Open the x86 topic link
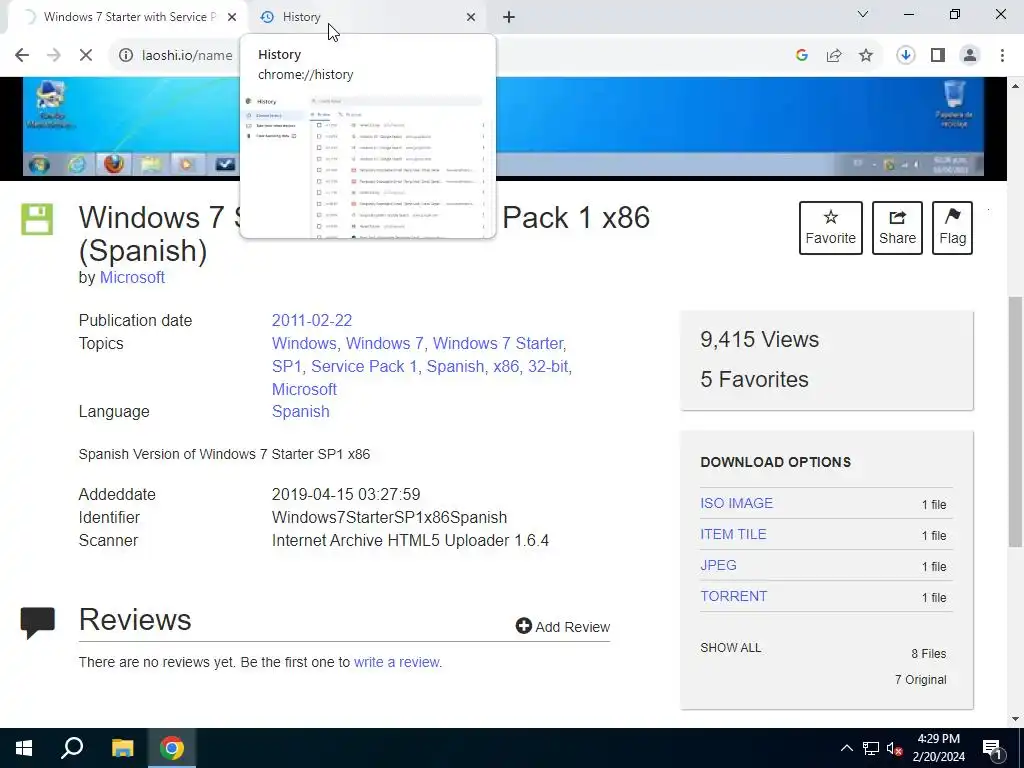This screenshot has width=1024, height=768. coord(506,366)
